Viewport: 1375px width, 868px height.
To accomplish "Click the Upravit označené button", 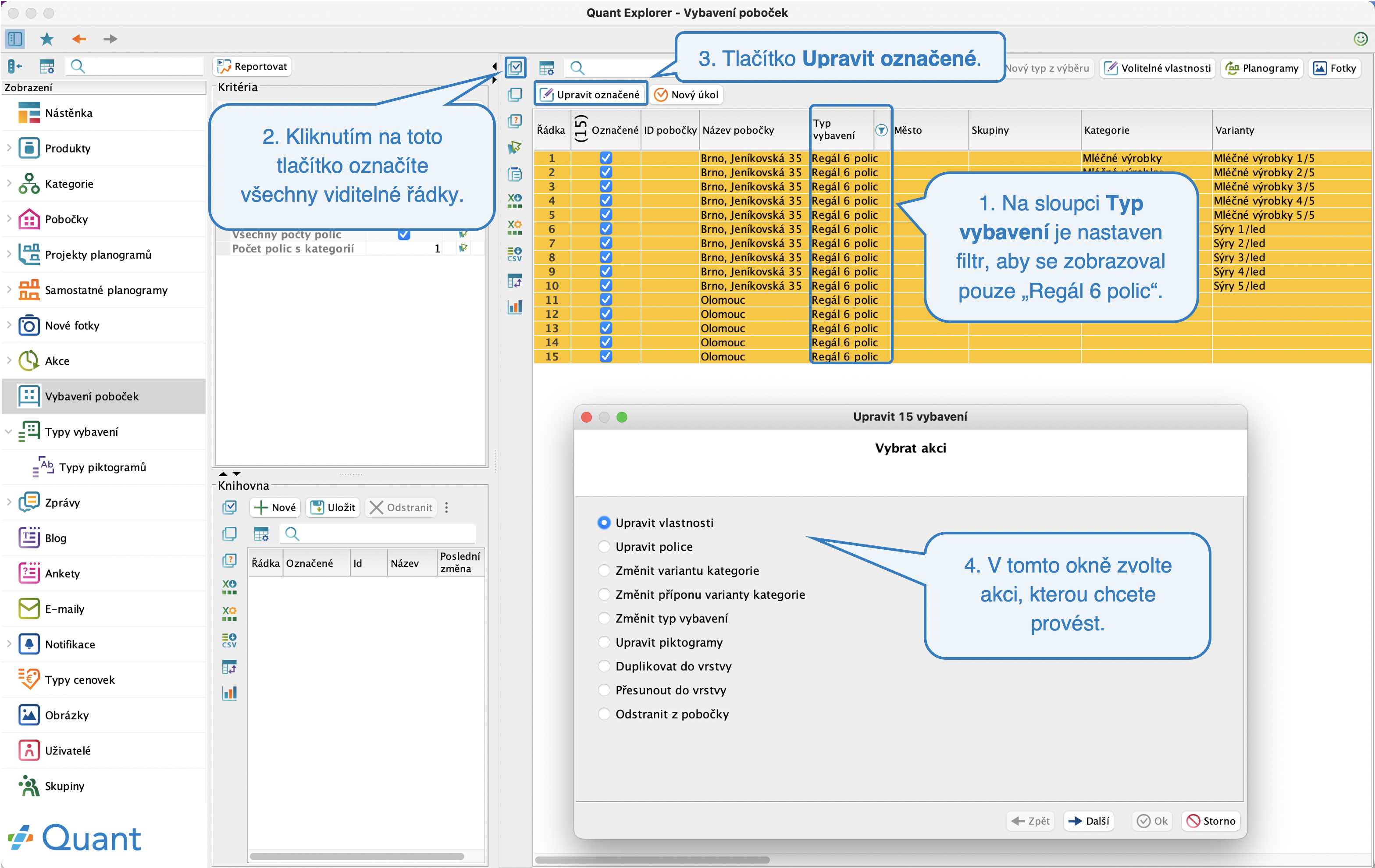I will (x=591, y=94).
